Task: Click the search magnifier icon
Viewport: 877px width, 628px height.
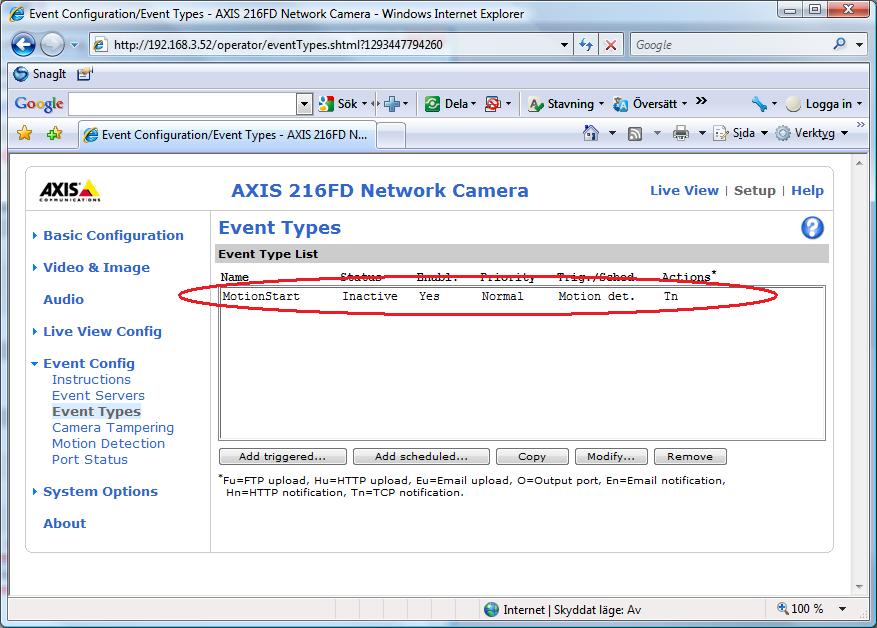Action: click(840, 44)
